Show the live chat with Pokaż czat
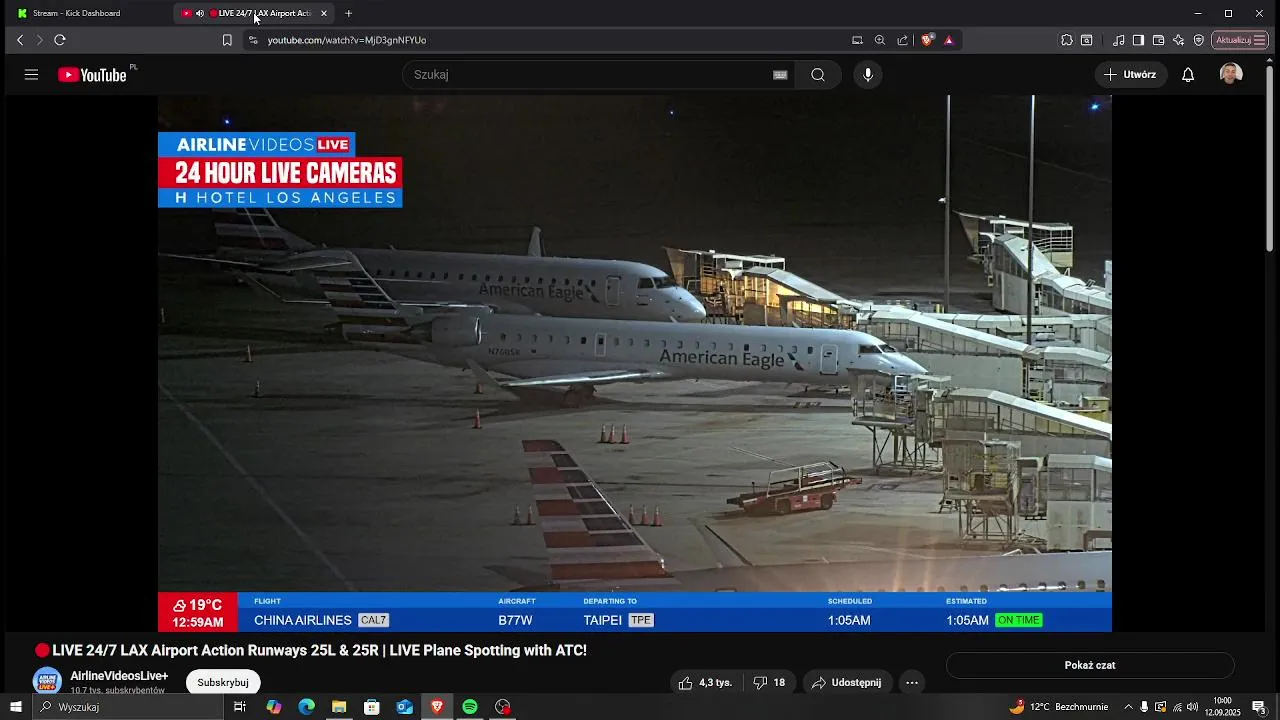Image resolution: width=1280 pixels, height=720 pixels. (x=1090, y=665)
